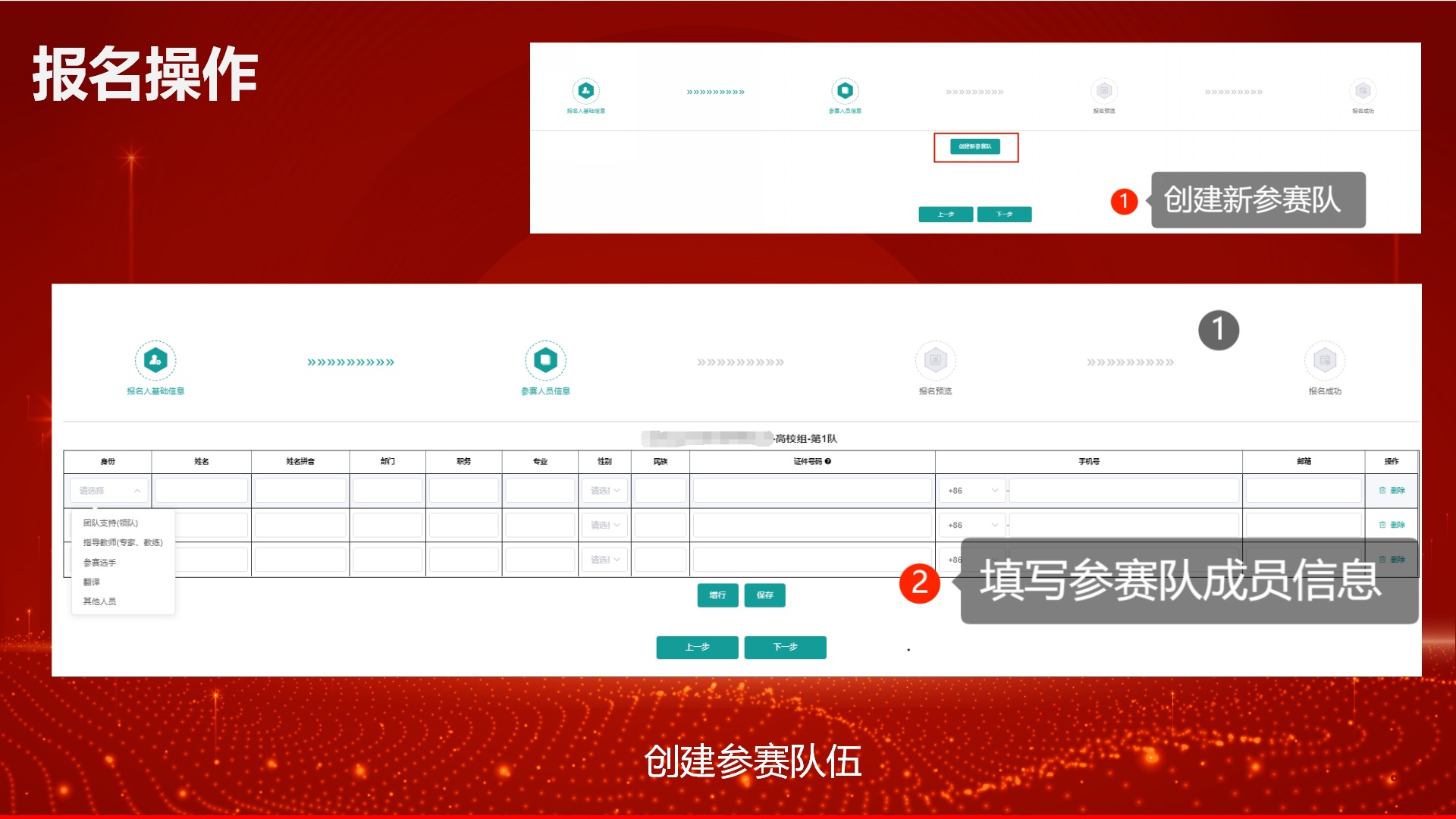The width and height of the screenshot is (1456, 819).
Task: Click the trash icon beside first row 删除
Action: click(x=1383, y=490)
